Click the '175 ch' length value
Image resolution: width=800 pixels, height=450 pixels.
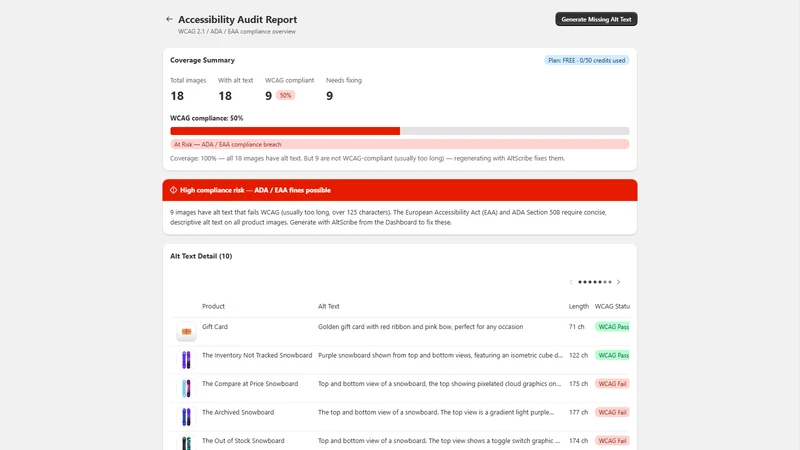pyautogui.click(x=578, y=384)
